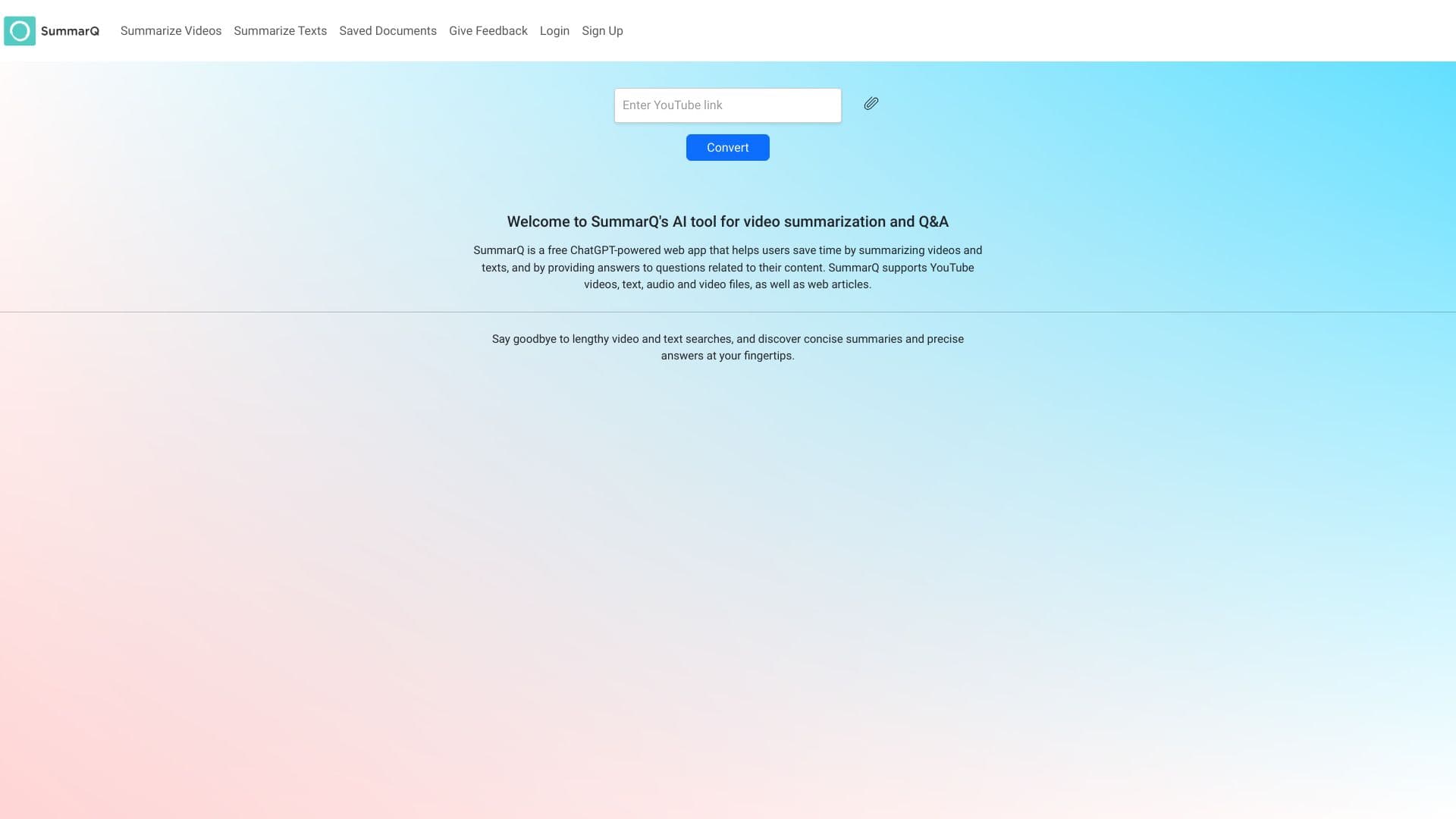The image size is (1456, 819).
Task: Click description line starting 'SummarQ is a free'
Action: click(x=727, y=250)
